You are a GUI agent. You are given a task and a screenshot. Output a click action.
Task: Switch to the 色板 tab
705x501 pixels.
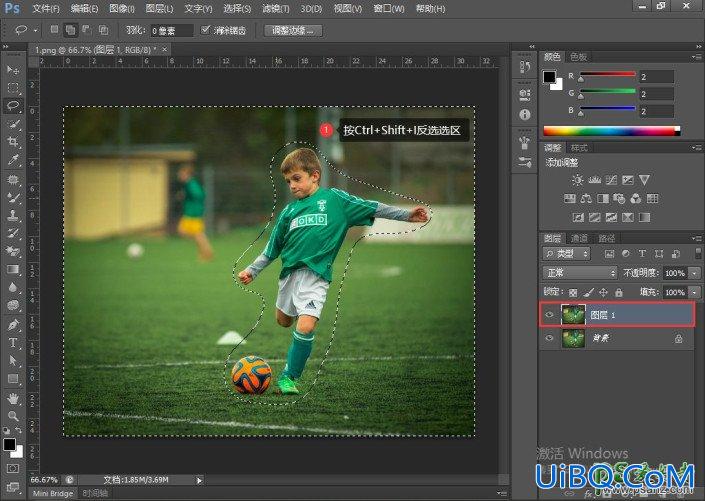tap(578, 57)
